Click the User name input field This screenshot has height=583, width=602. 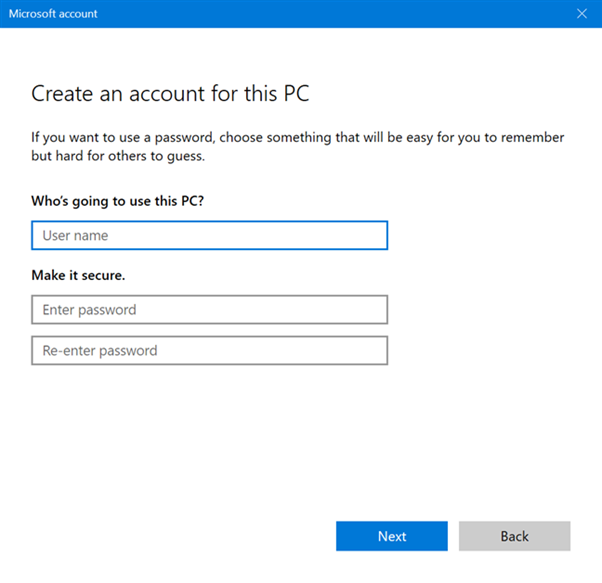tap(209, 235)
